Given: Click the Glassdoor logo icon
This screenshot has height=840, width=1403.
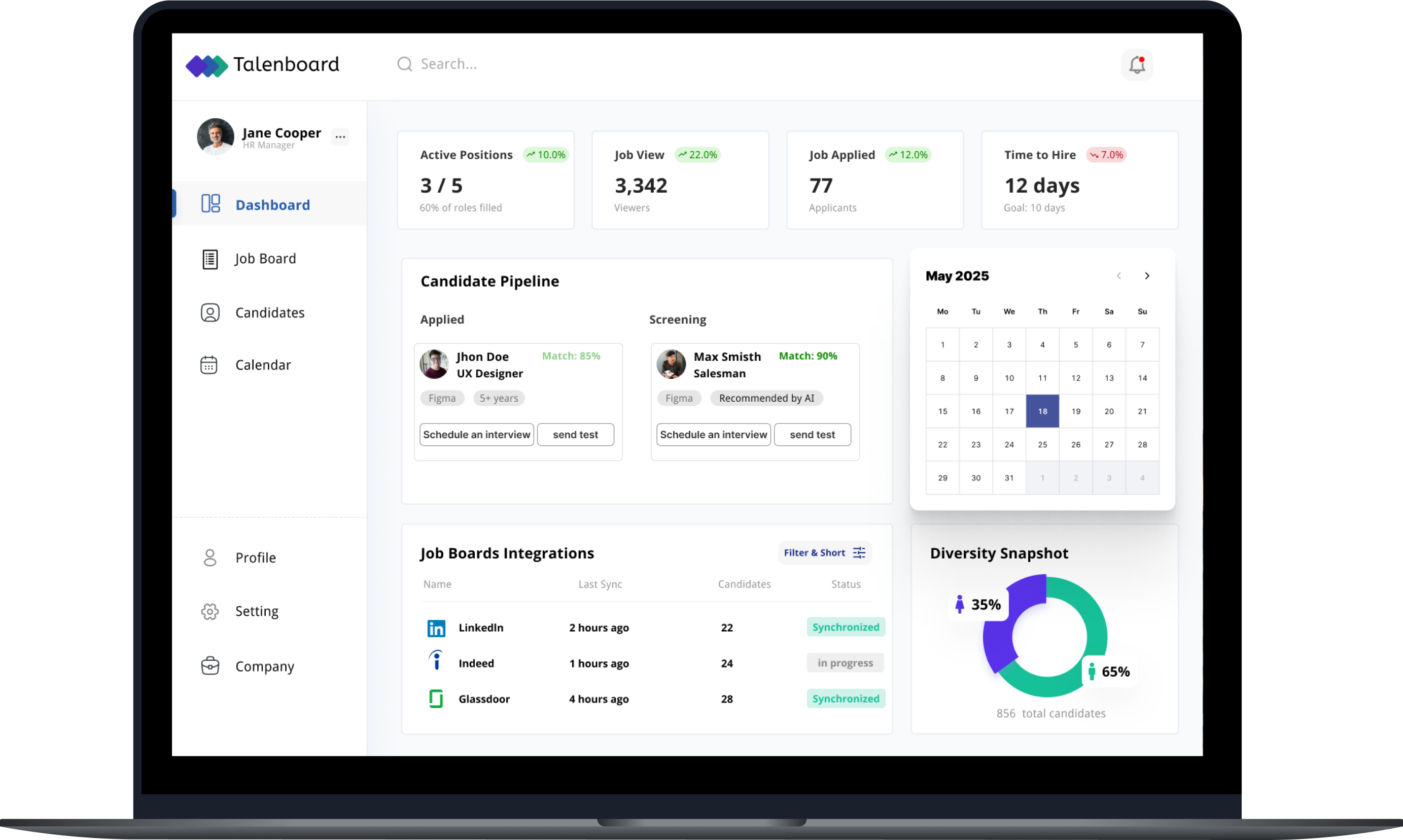Looking at the screenshot, I should click(x=436, y=698).
